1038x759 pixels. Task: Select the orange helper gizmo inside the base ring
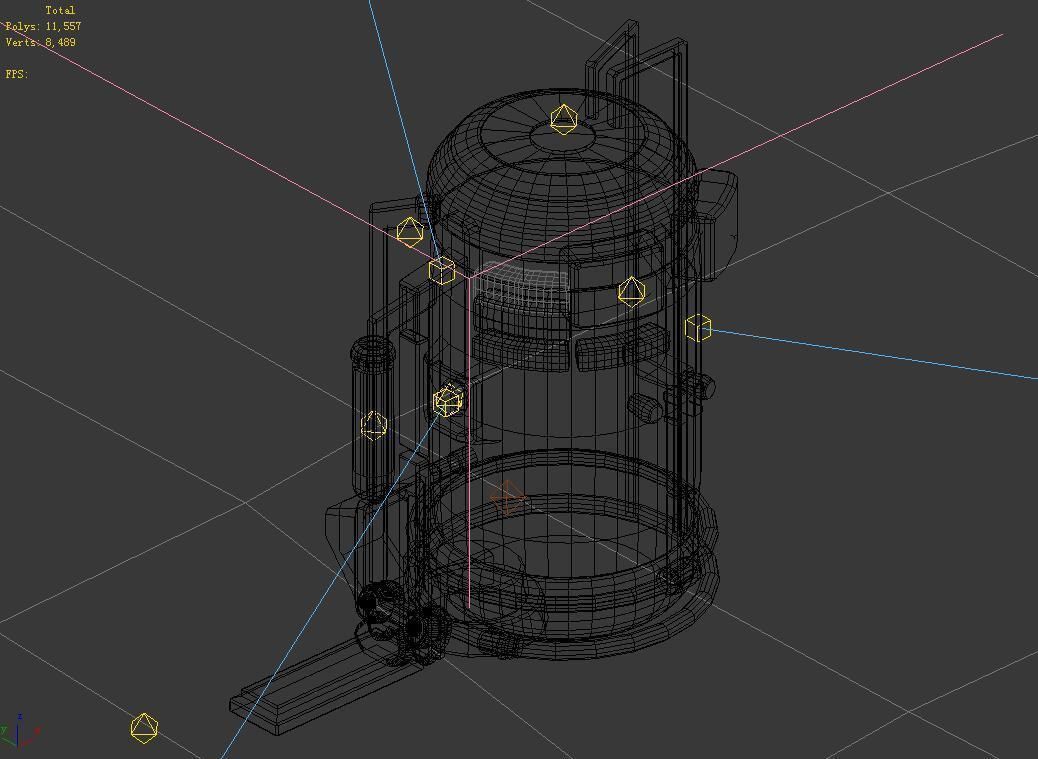[x=509, y=498]
